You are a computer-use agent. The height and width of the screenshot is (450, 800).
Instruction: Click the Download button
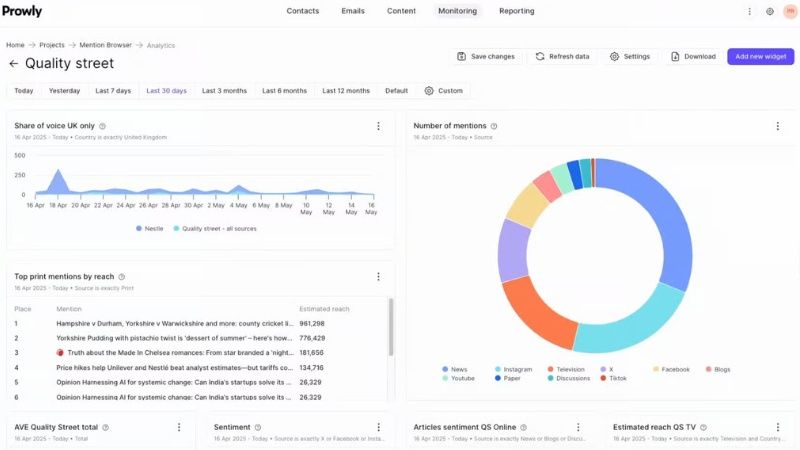693,57
